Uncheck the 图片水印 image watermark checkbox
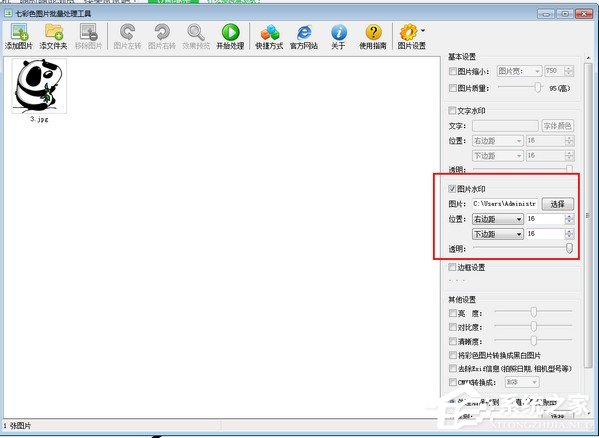 [x=452, y=189]
